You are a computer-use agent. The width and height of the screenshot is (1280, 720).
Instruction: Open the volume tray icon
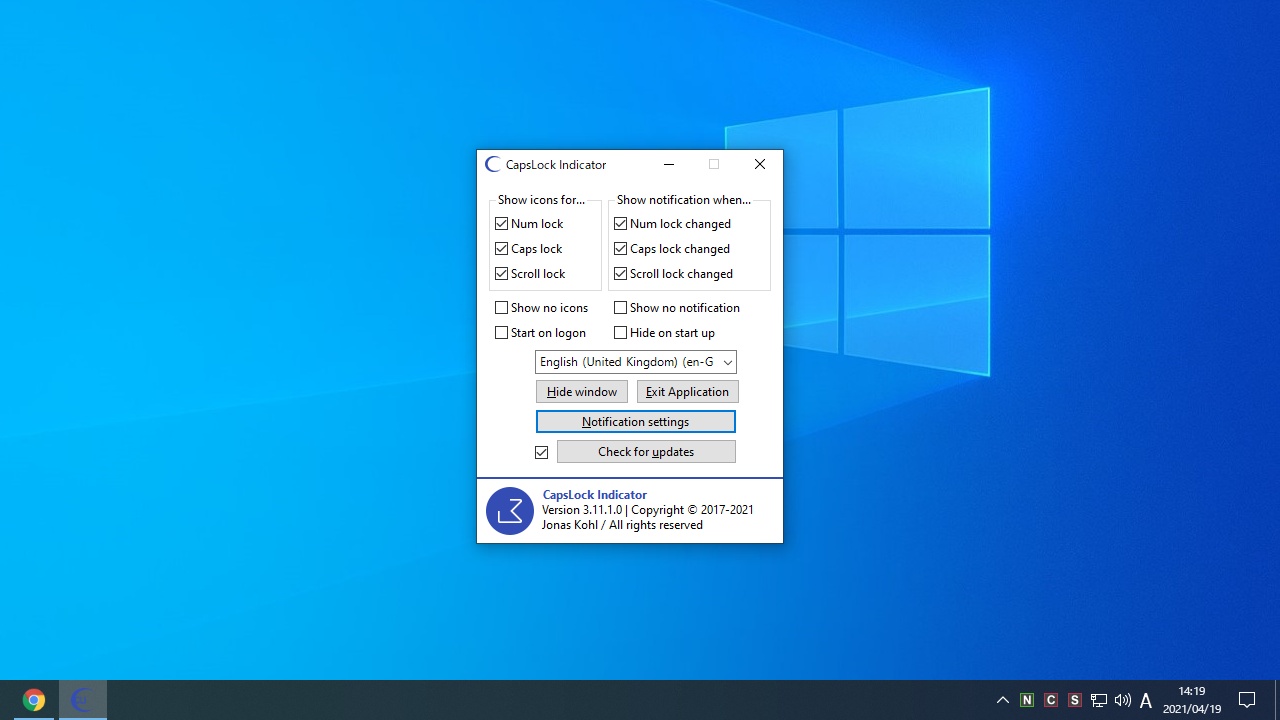[1123, 700]
